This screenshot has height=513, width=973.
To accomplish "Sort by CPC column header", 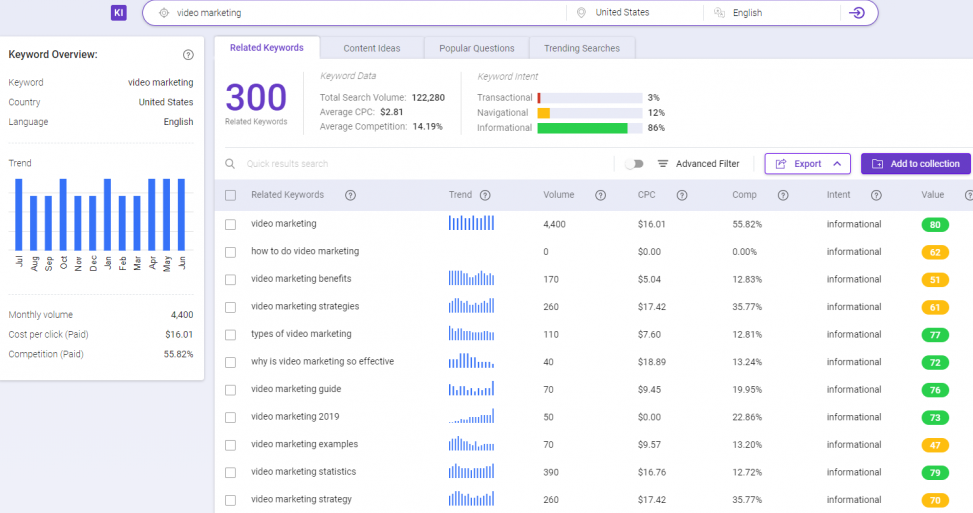I will [x=647, y=195].
